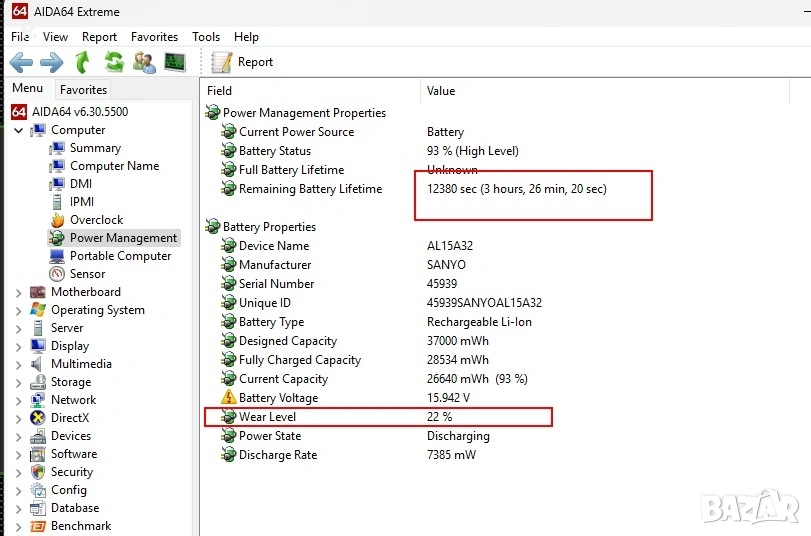Viewport: 811px width, 536px height.
Task: Select the Overclock flame item
Action: pyautogui.click(x=96, y=220)
